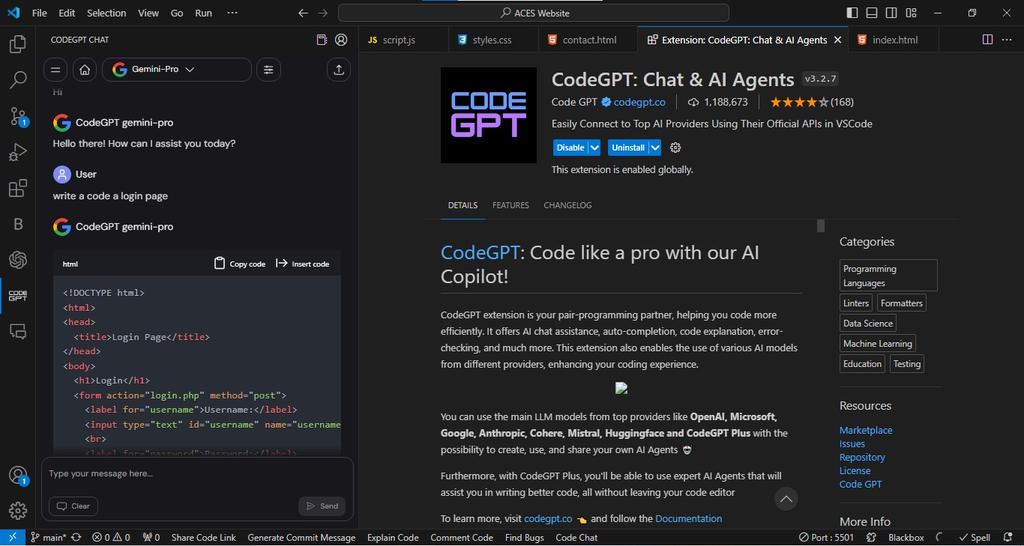Image resolution: width=1024 pixels, height=546 pixels.
Task: Click the Send message button
Action: tap(322, 506)
